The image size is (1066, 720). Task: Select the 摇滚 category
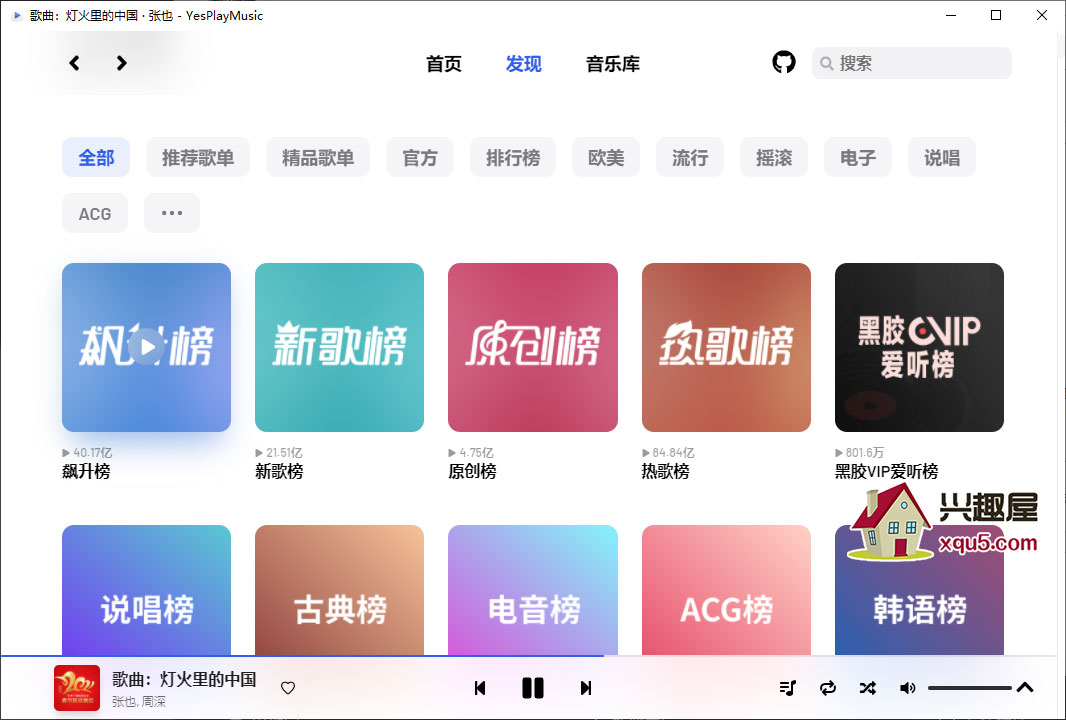tap(774, 157)
